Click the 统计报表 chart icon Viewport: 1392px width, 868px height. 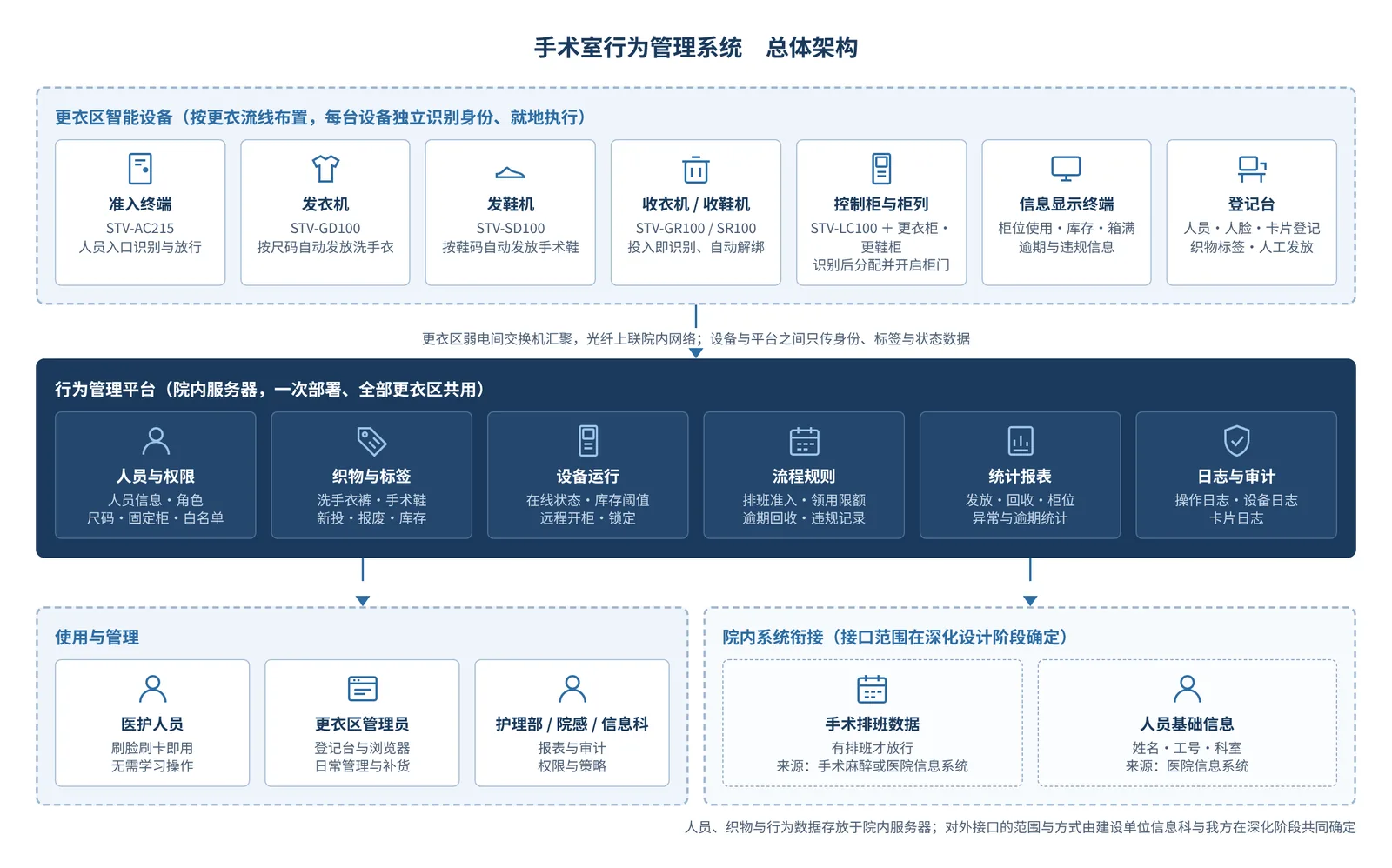(1021, 441)
